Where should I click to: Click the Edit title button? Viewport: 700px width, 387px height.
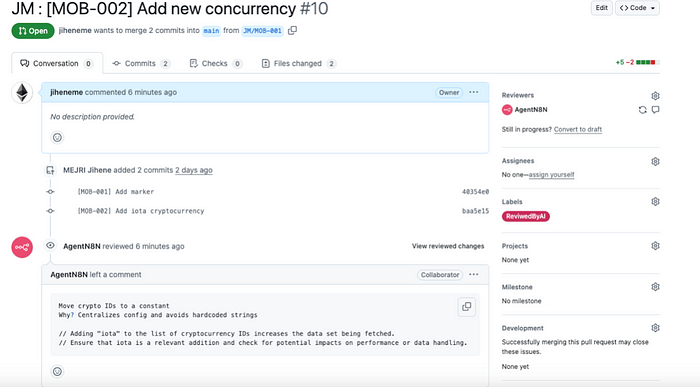(601, 8)
